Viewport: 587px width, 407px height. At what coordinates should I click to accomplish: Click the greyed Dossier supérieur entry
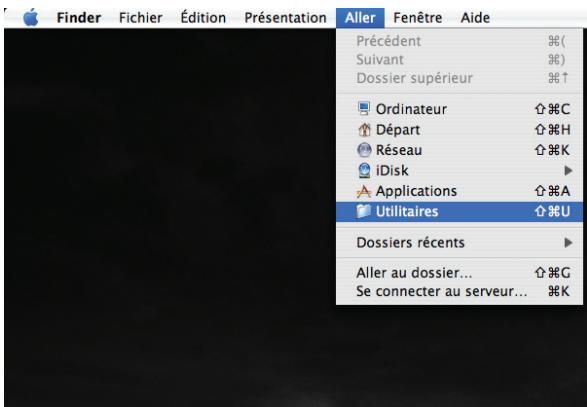click(459, 78)
